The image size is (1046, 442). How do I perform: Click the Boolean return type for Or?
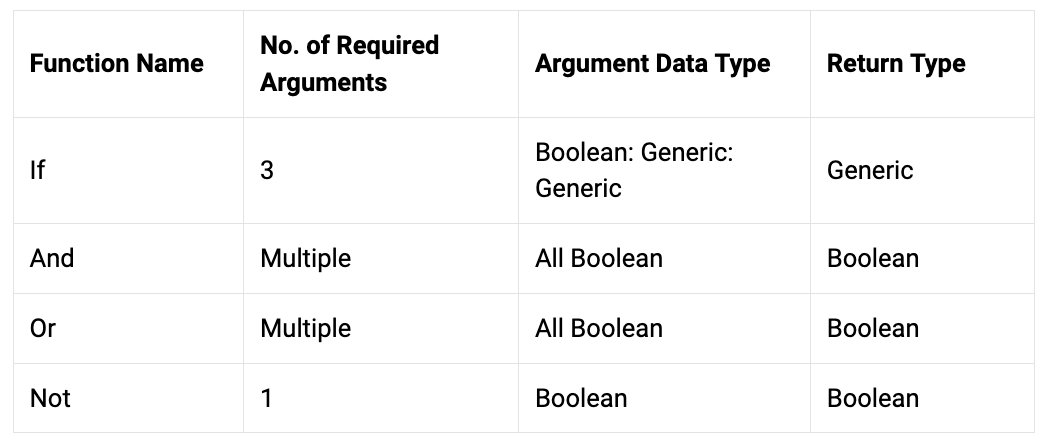click(x=873, y=329)
